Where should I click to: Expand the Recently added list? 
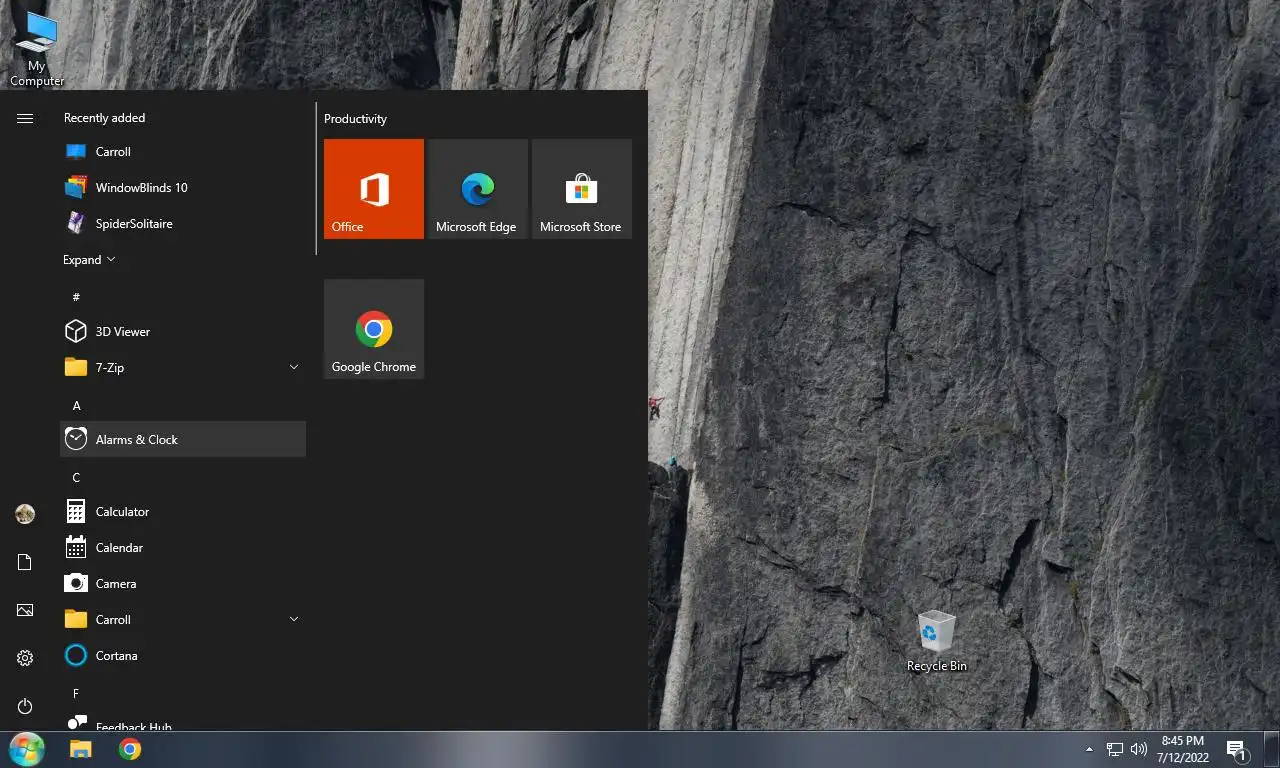[x=89, y=260]
